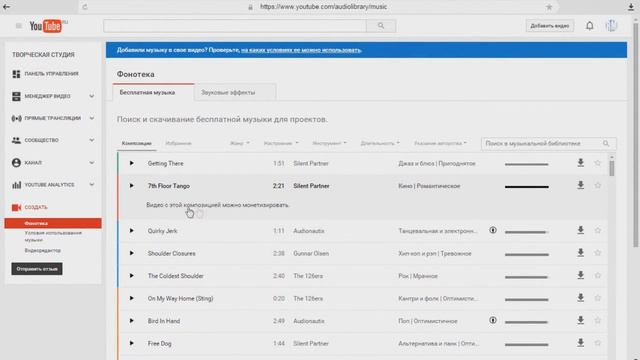Download Bird In Hand track
The width and height of the screenshot is (640, 360).
pos(580,320)
